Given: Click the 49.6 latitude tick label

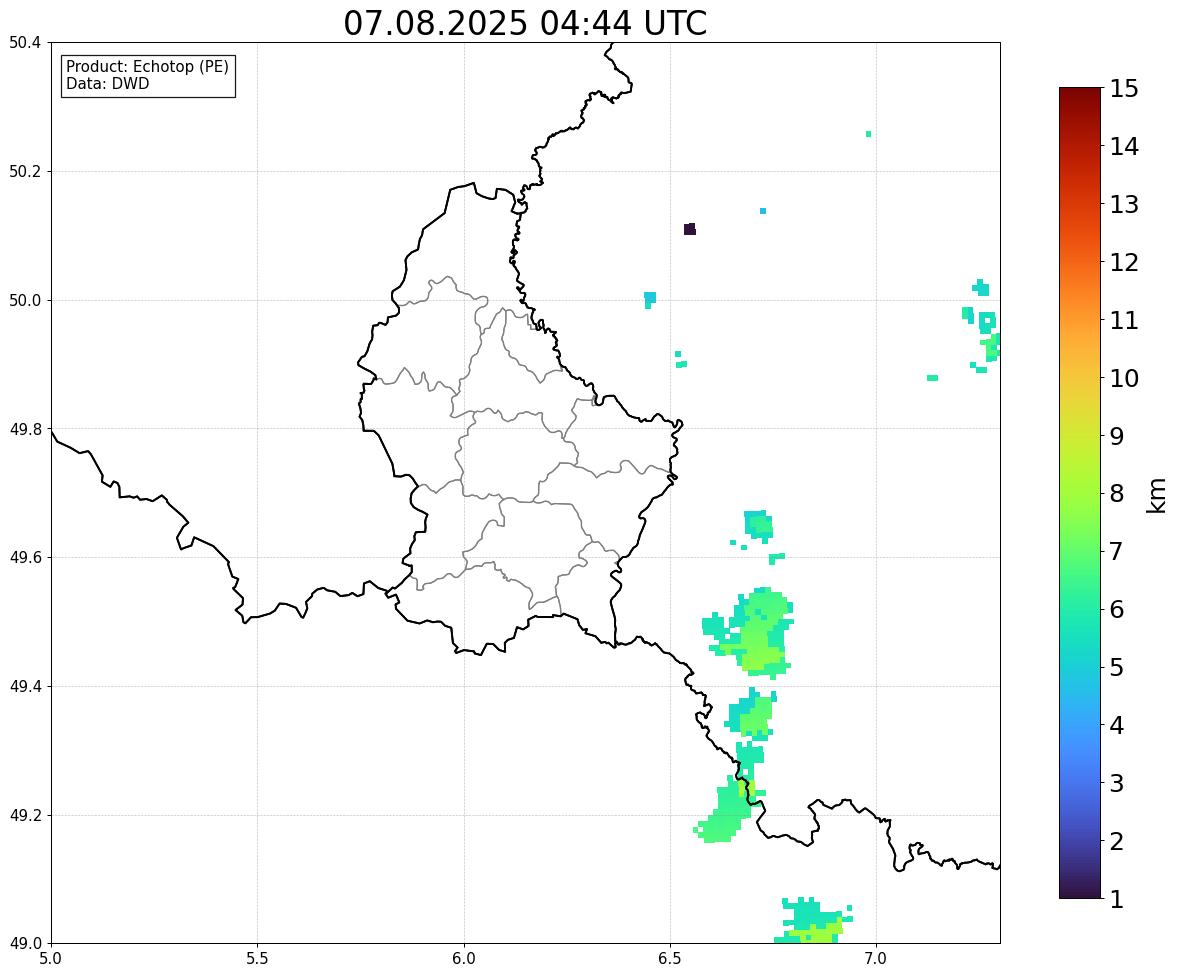Looking at the screenshot, I should (25, 557).
